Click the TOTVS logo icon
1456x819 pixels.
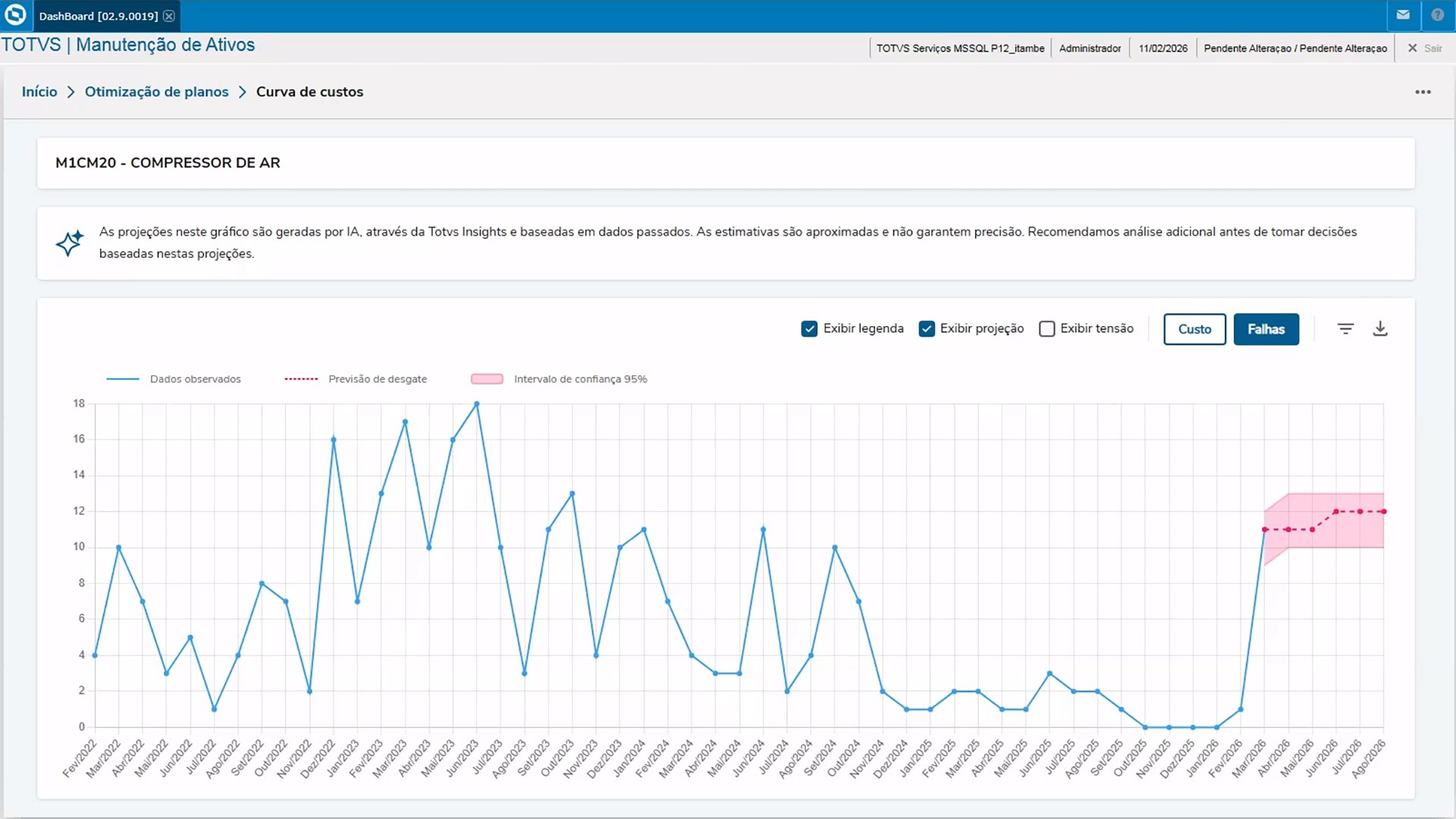15,15
